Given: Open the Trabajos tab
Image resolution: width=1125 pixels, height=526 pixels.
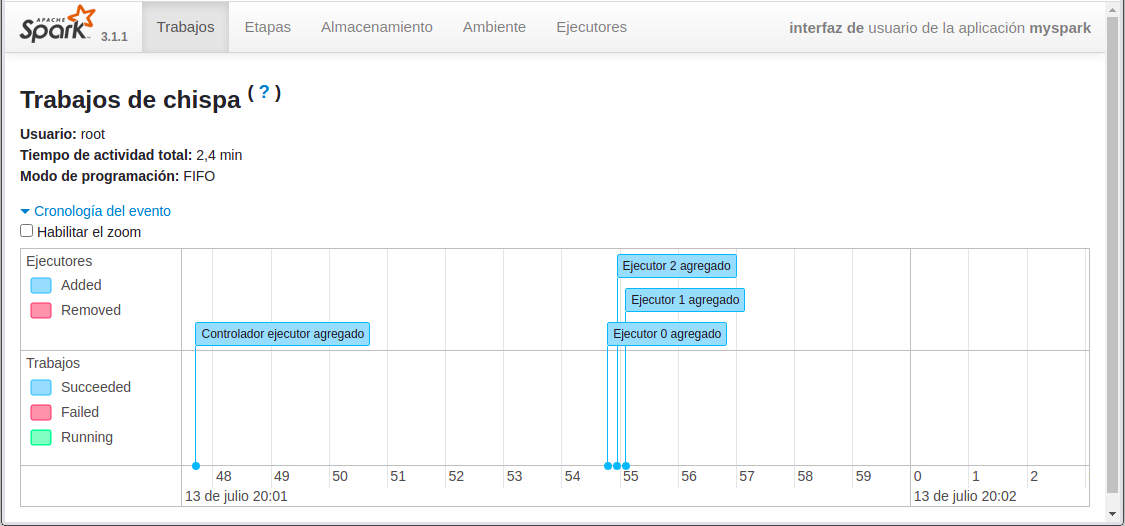Looking at the screenshot, I should click(x=186, y=27).
